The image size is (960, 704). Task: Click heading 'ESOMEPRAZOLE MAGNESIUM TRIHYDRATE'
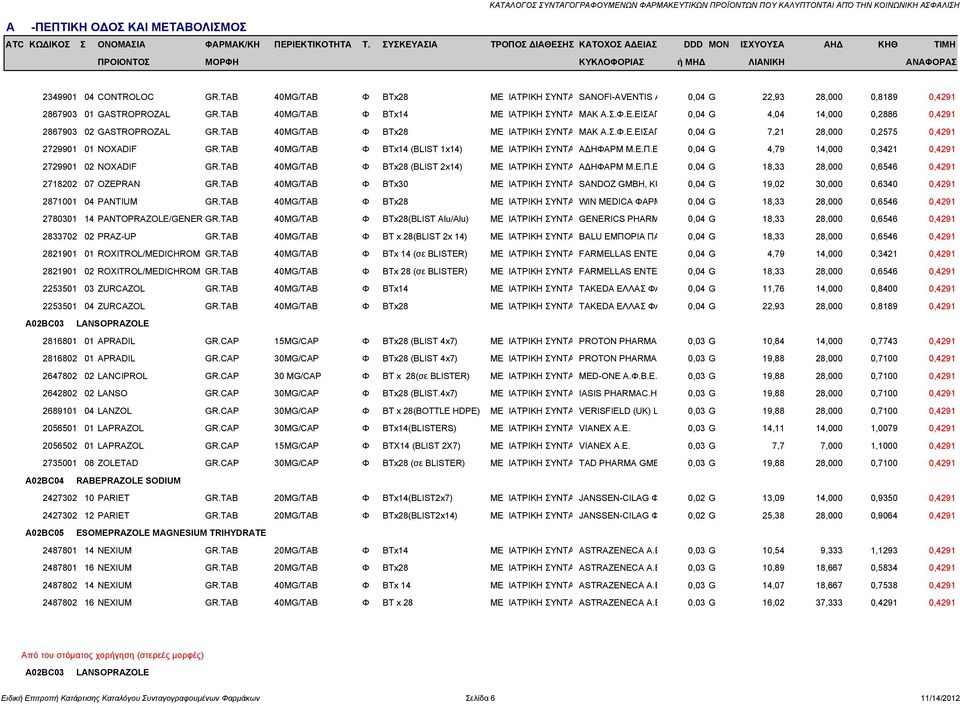point(171,533)
